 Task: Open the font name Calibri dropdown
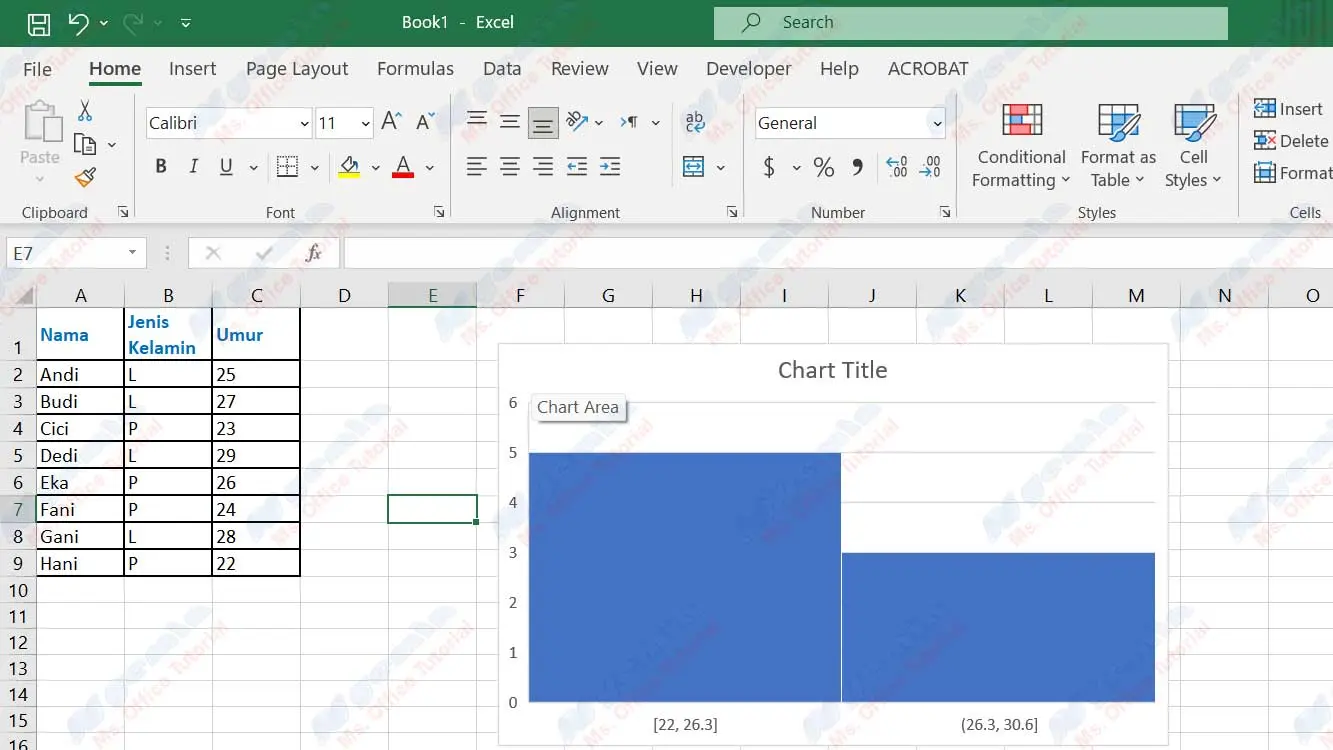(304, 123)
